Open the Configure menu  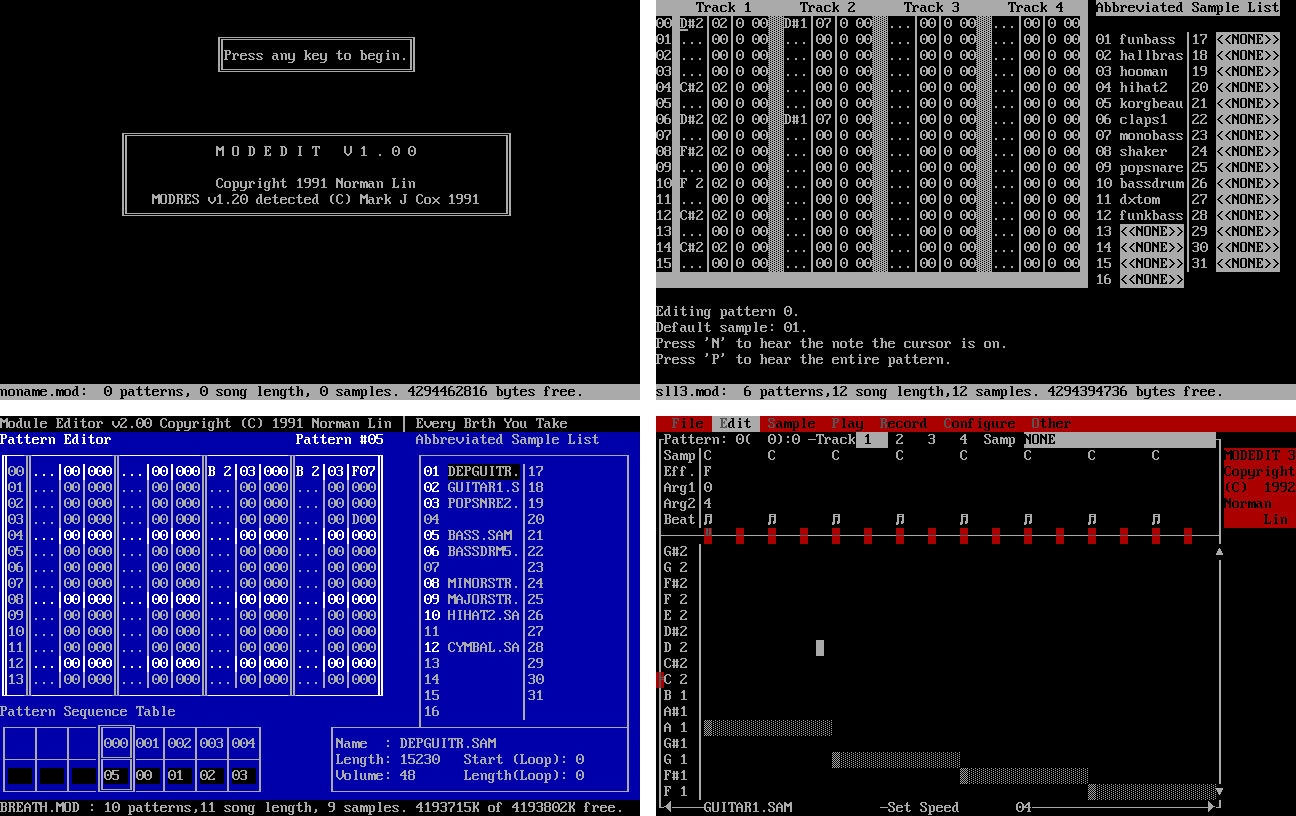[980, 423]
